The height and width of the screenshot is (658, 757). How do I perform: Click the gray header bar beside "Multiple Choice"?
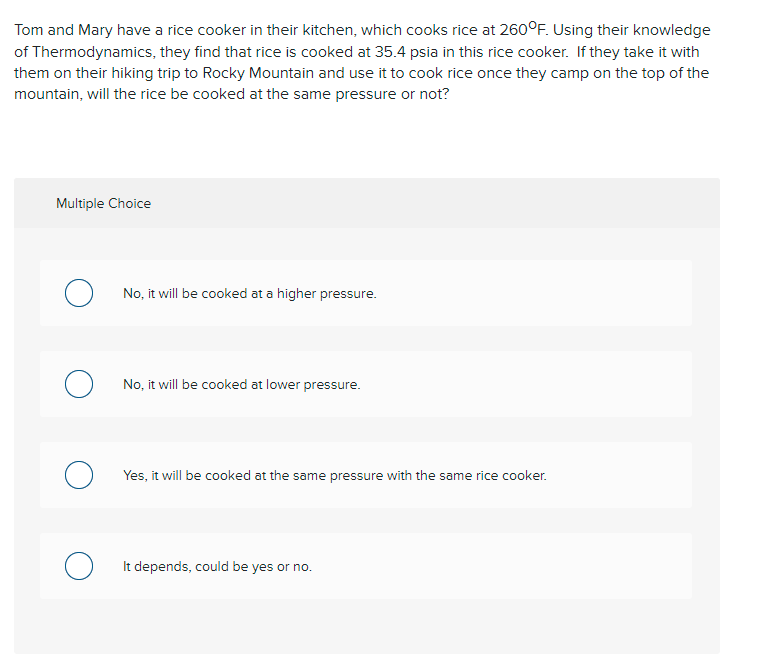pyautogui.click(x=435, y=203)
